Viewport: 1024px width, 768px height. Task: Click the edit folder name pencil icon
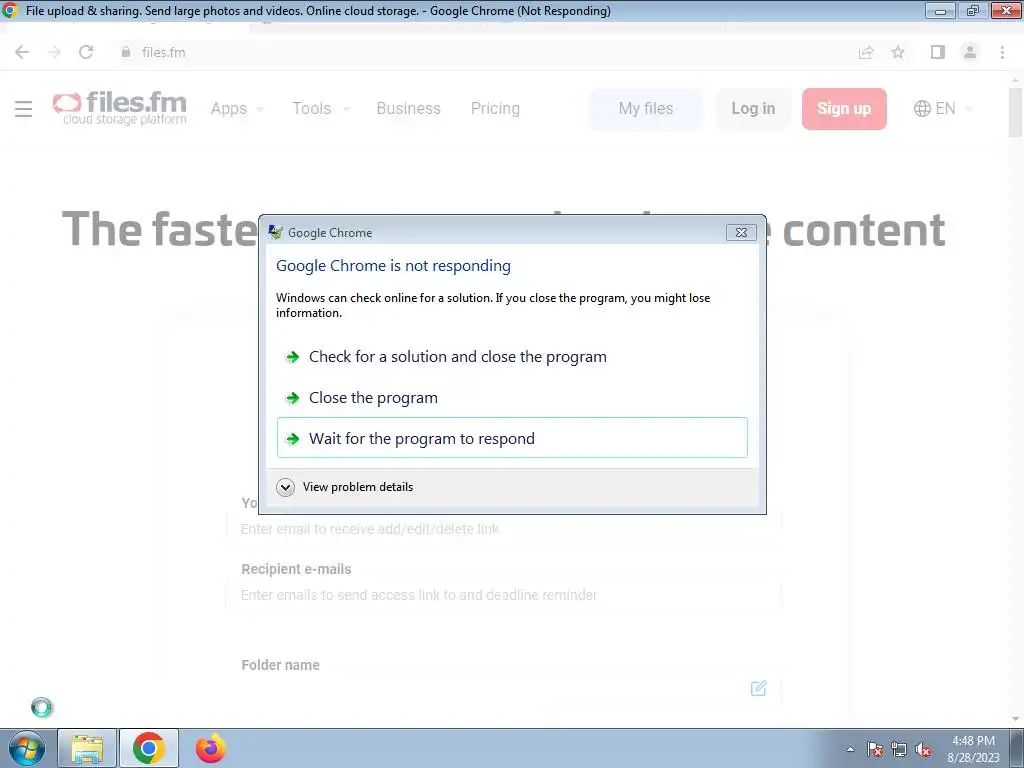[x=758, y=688]
